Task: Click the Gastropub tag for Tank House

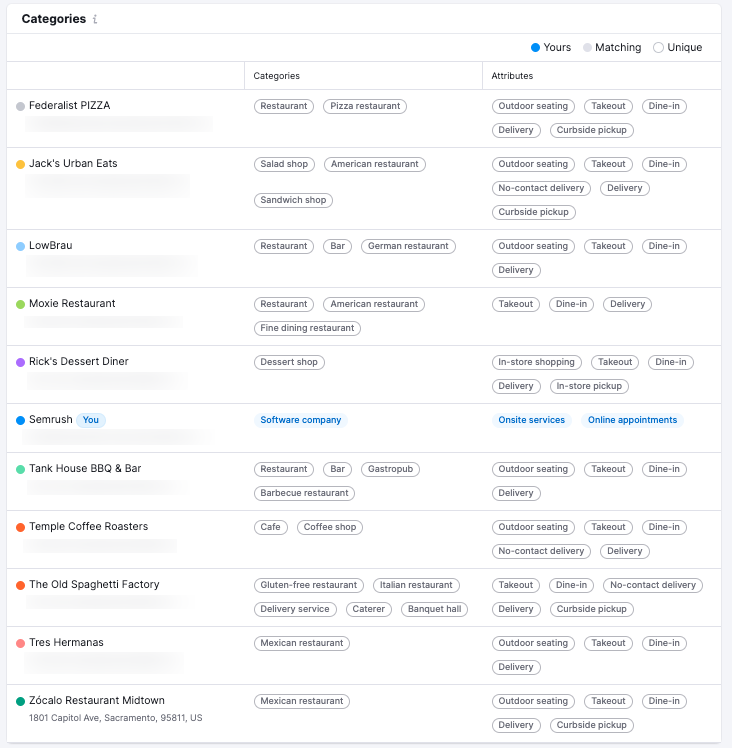Action: (391, 469)
